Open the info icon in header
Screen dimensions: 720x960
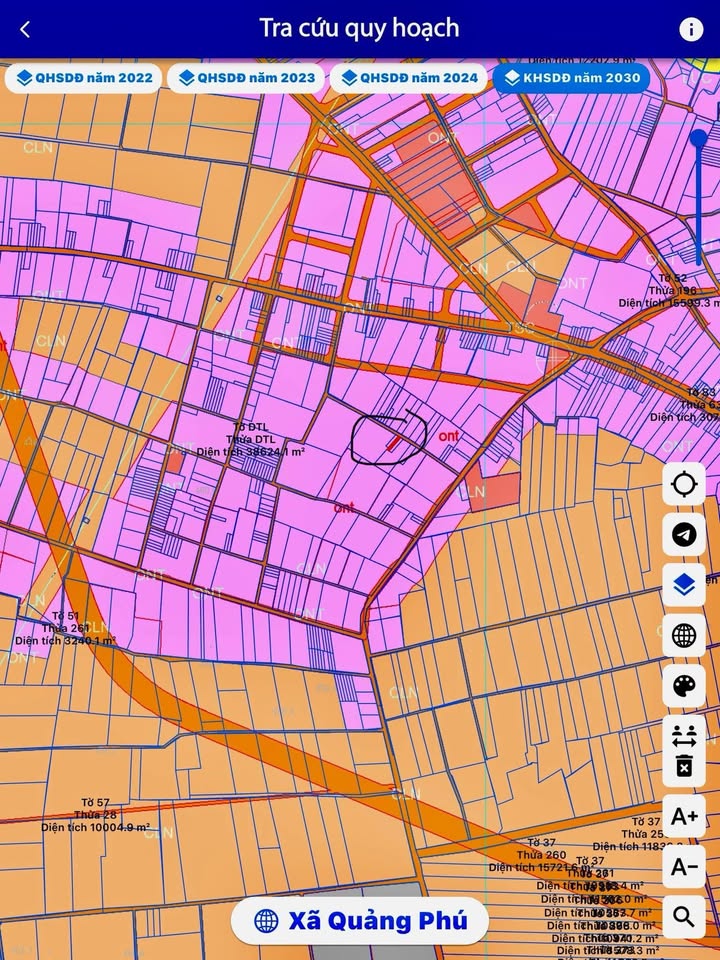(x=691, y=29)
